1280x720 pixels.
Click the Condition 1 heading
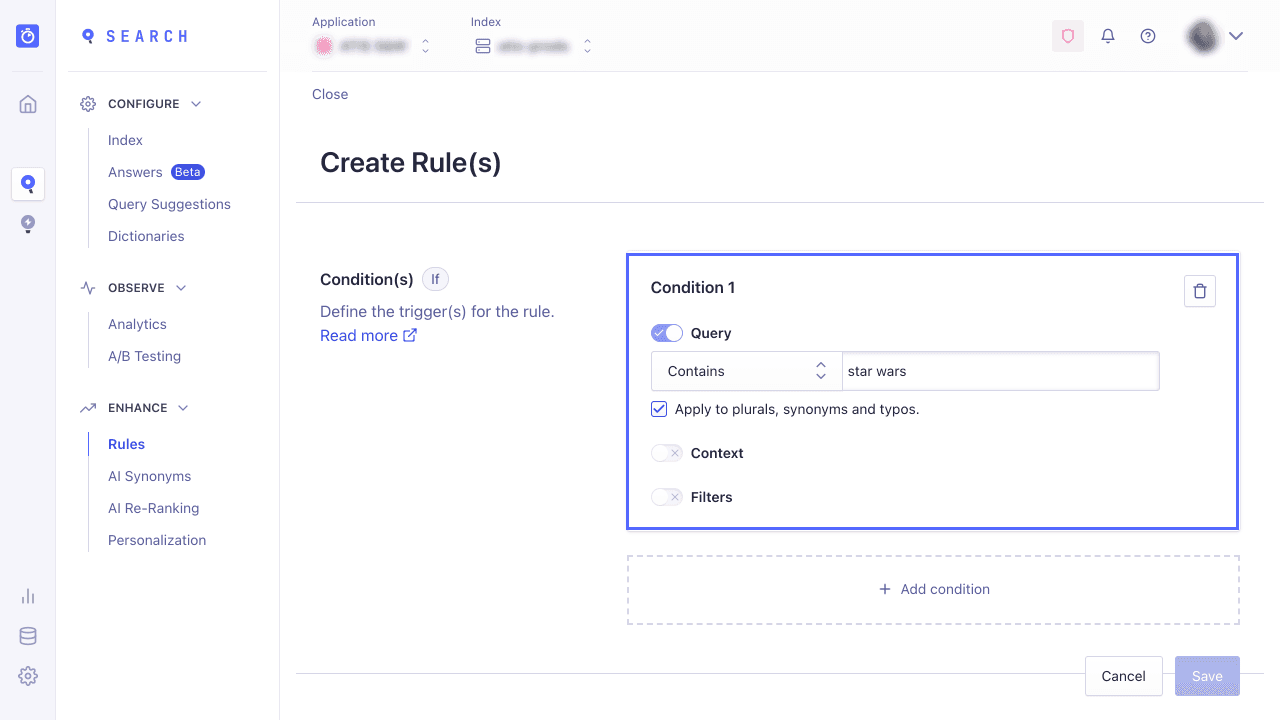coord(693,288)
